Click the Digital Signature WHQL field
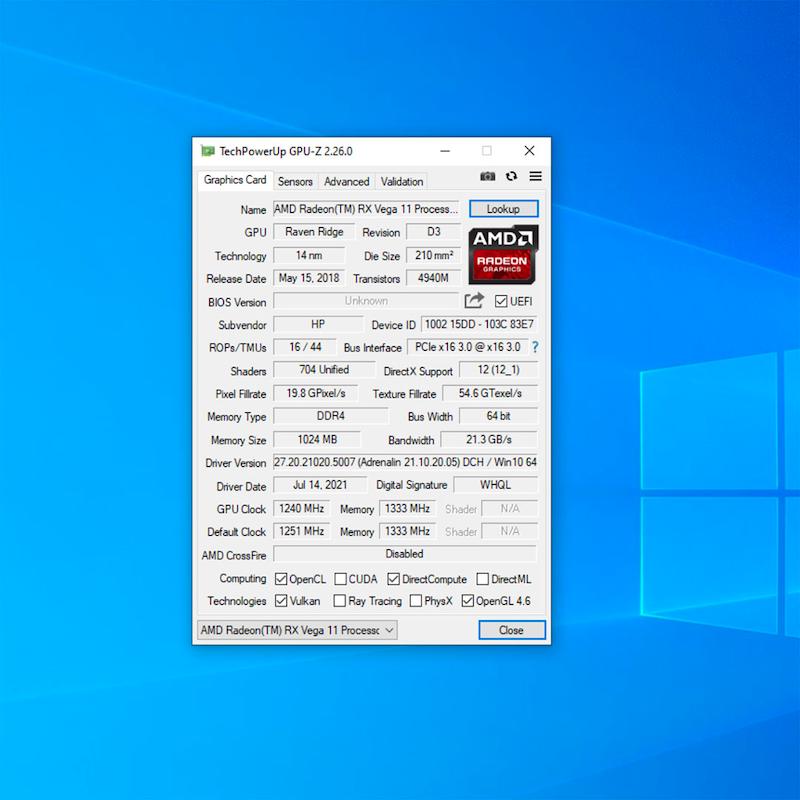 point(495,485)
